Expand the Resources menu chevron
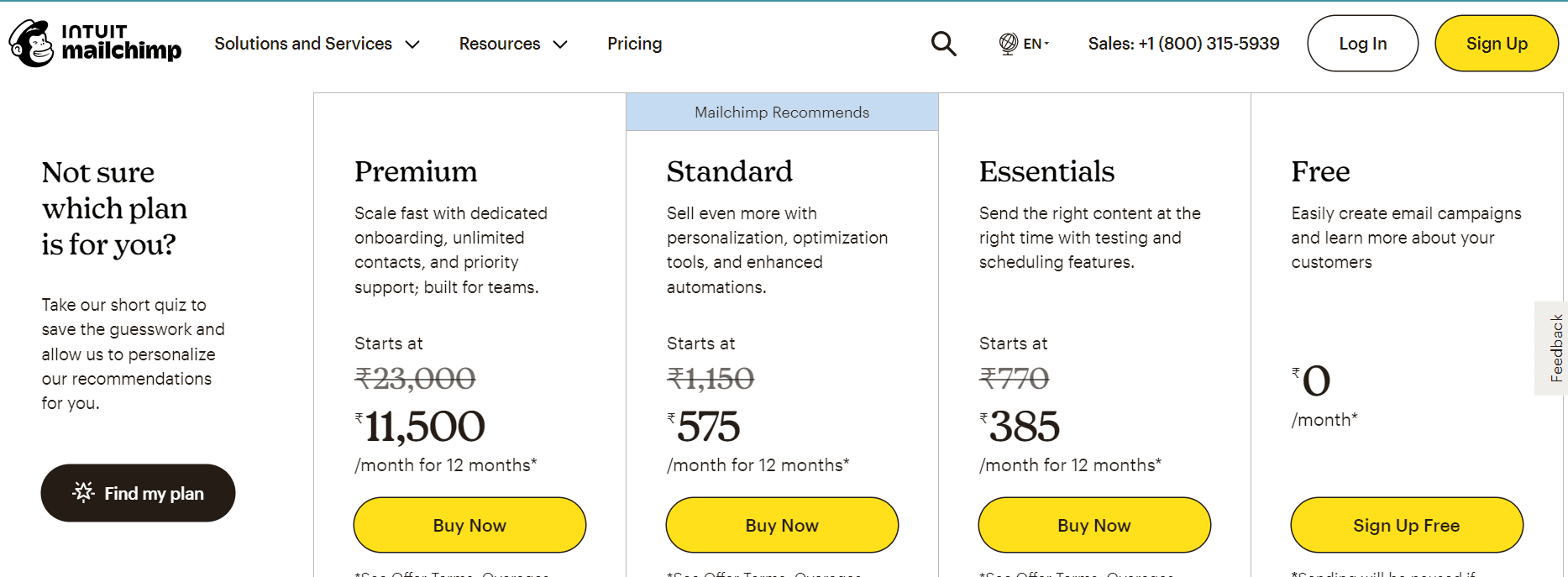The width and height of the screenshot is (1568, 577). (560, 45)
